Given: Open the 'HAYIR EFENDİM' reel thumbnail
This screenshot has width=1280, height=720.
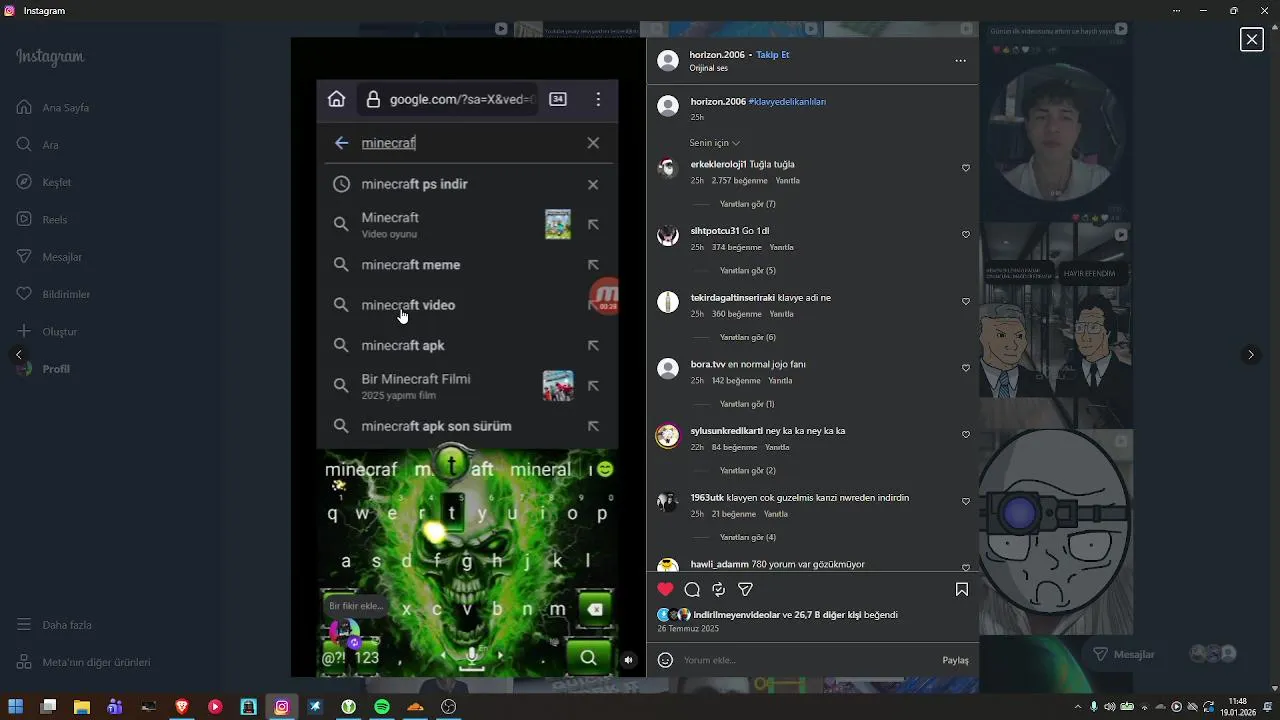Looking at the screenshot, I should tap(1056, 325).
